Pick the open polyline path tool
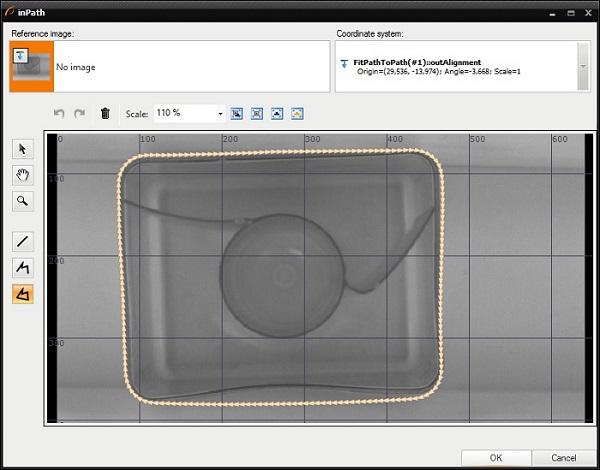Screen dimensions: 600x470 (x=22, y=267)
